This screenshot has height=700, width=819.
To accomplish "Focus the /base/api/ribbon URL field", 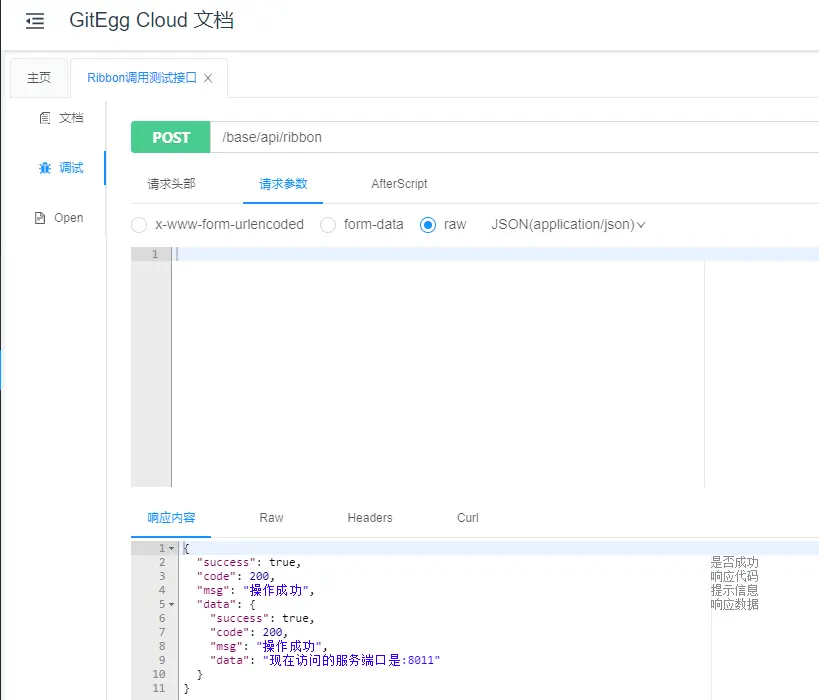I will pos(514,137).
